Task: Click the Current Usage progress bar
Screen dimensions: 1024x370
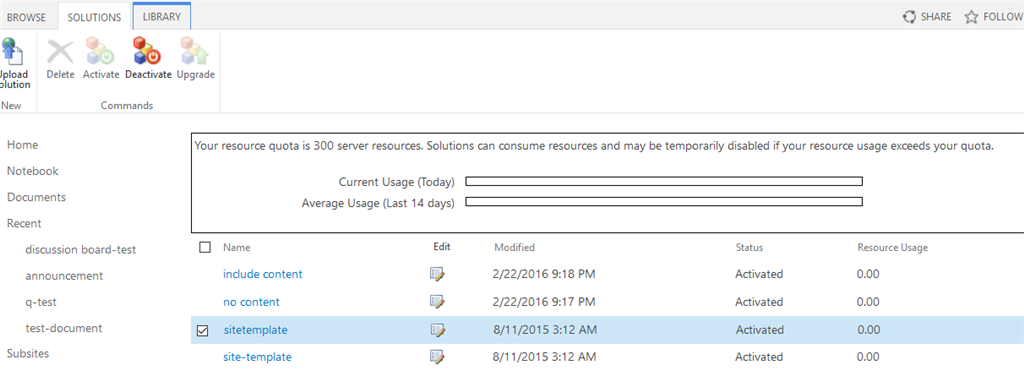Action: (x=664, y=181)
